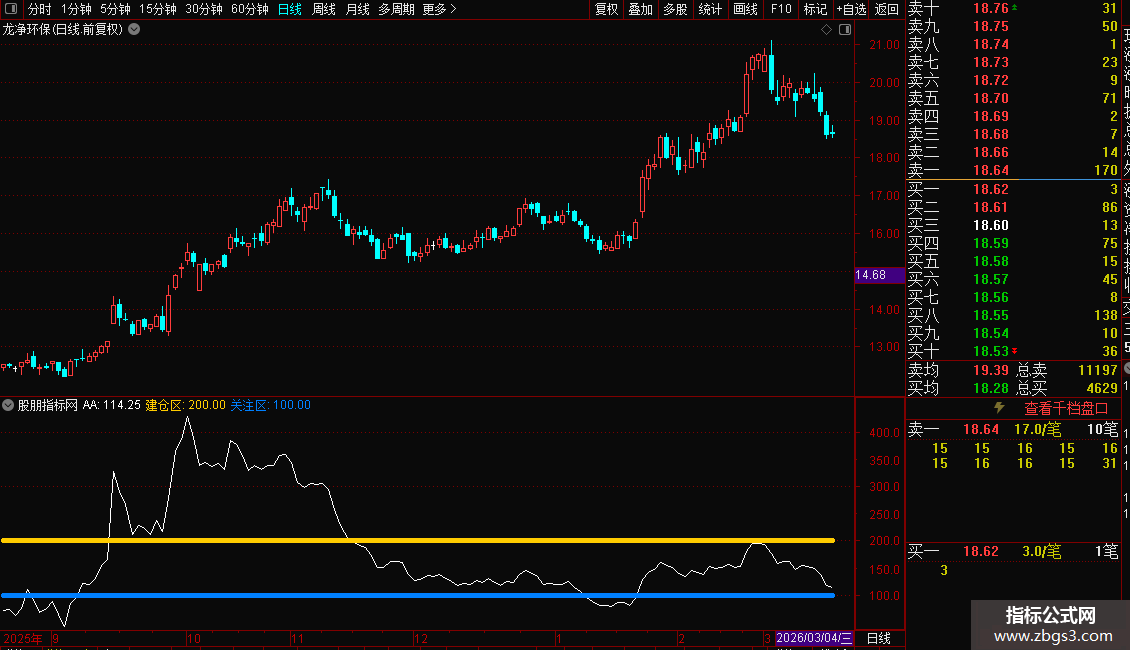Open the 画线 drawing tools
Image resolution: width=1130 pixels, height=650 pixels.
pyautogui.click(x=745, y=9)
